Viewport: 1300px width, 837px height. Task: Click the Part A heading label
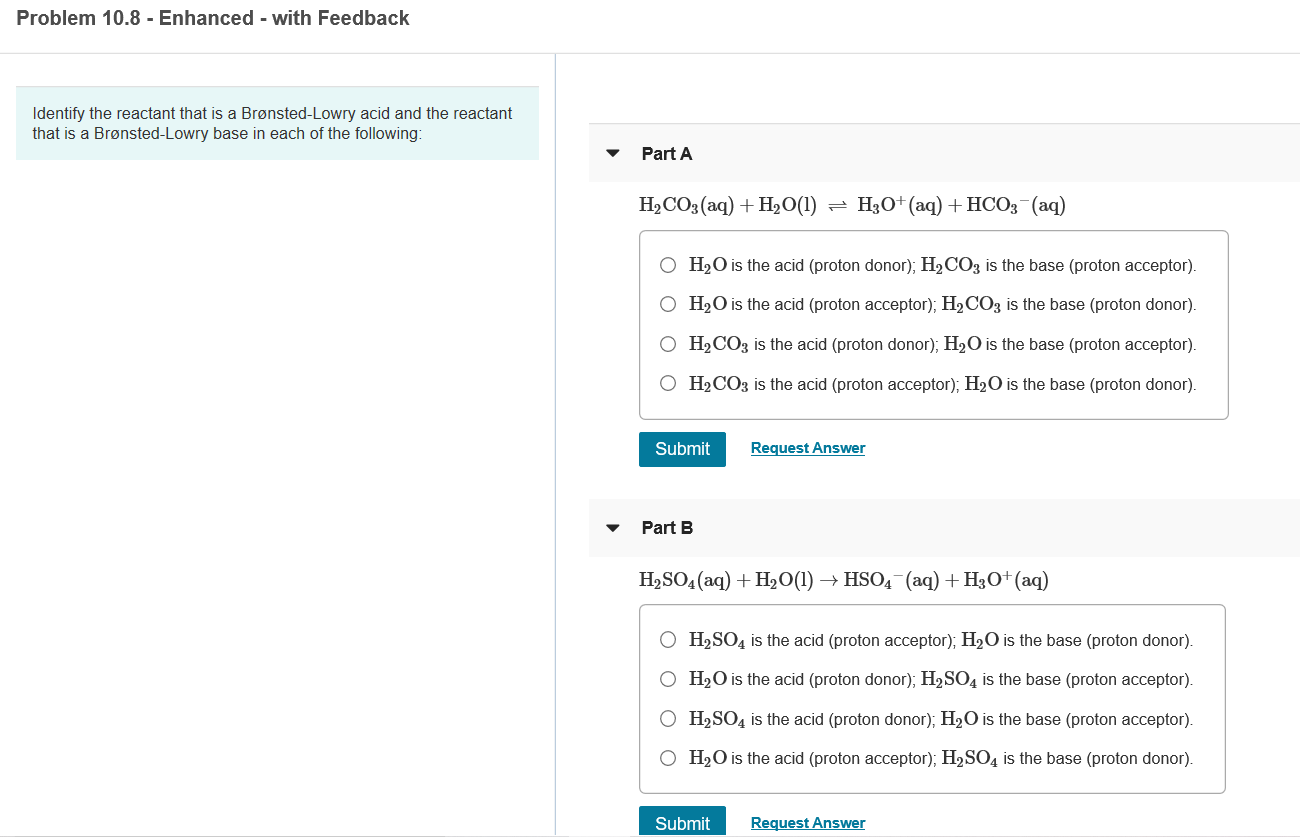pyautogui.click(x=667, y=154)
